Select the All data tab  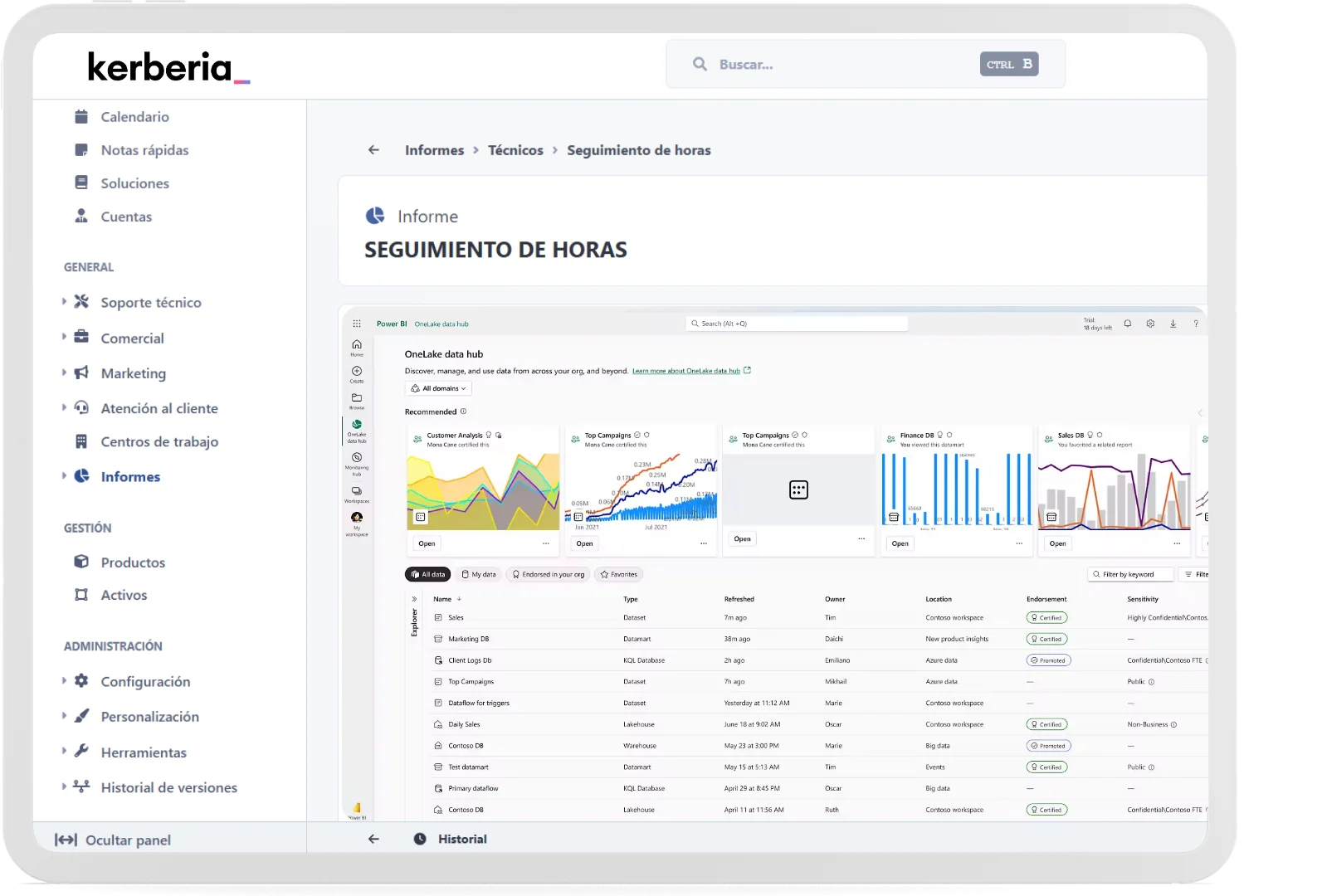[428, 574]
